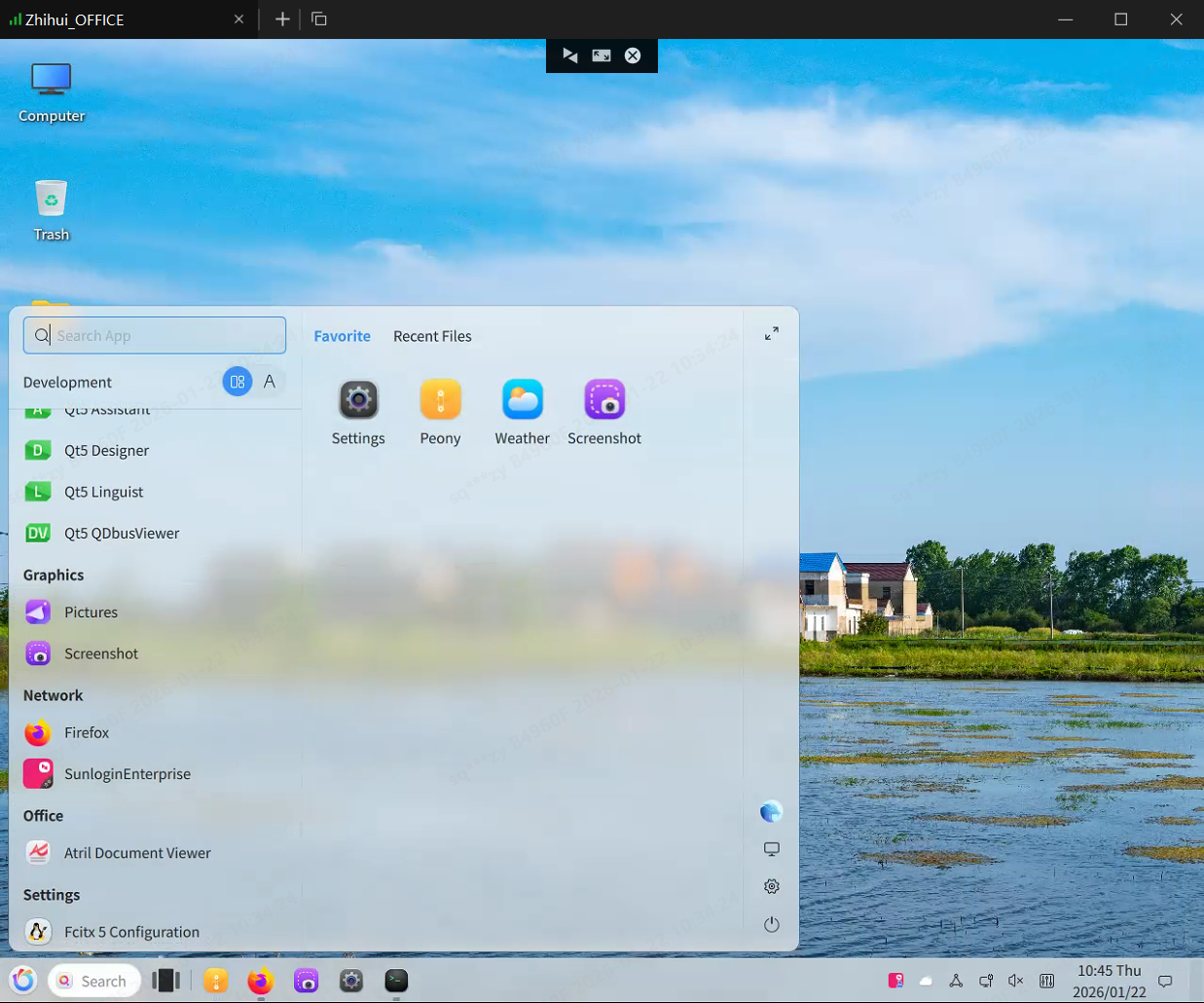This screenshot has height=1003, width=1204.
Task: Click the SunloginEnterprise icon in the system tray
Action: pyautogui.click(x=894, y=980)
